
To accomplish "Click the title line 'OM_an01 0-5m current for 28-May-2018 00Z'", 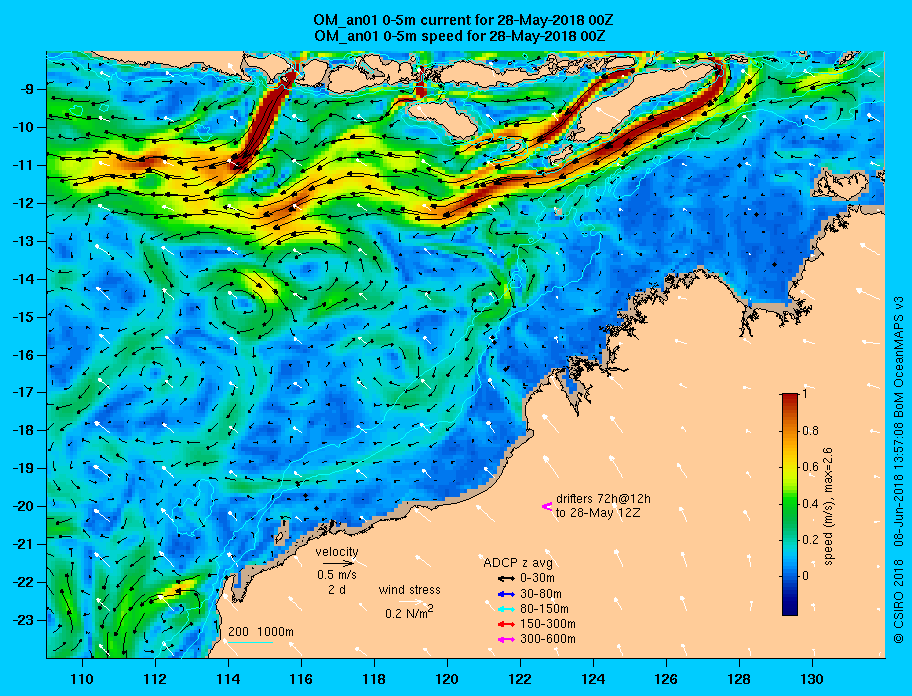I will point(463,20).
